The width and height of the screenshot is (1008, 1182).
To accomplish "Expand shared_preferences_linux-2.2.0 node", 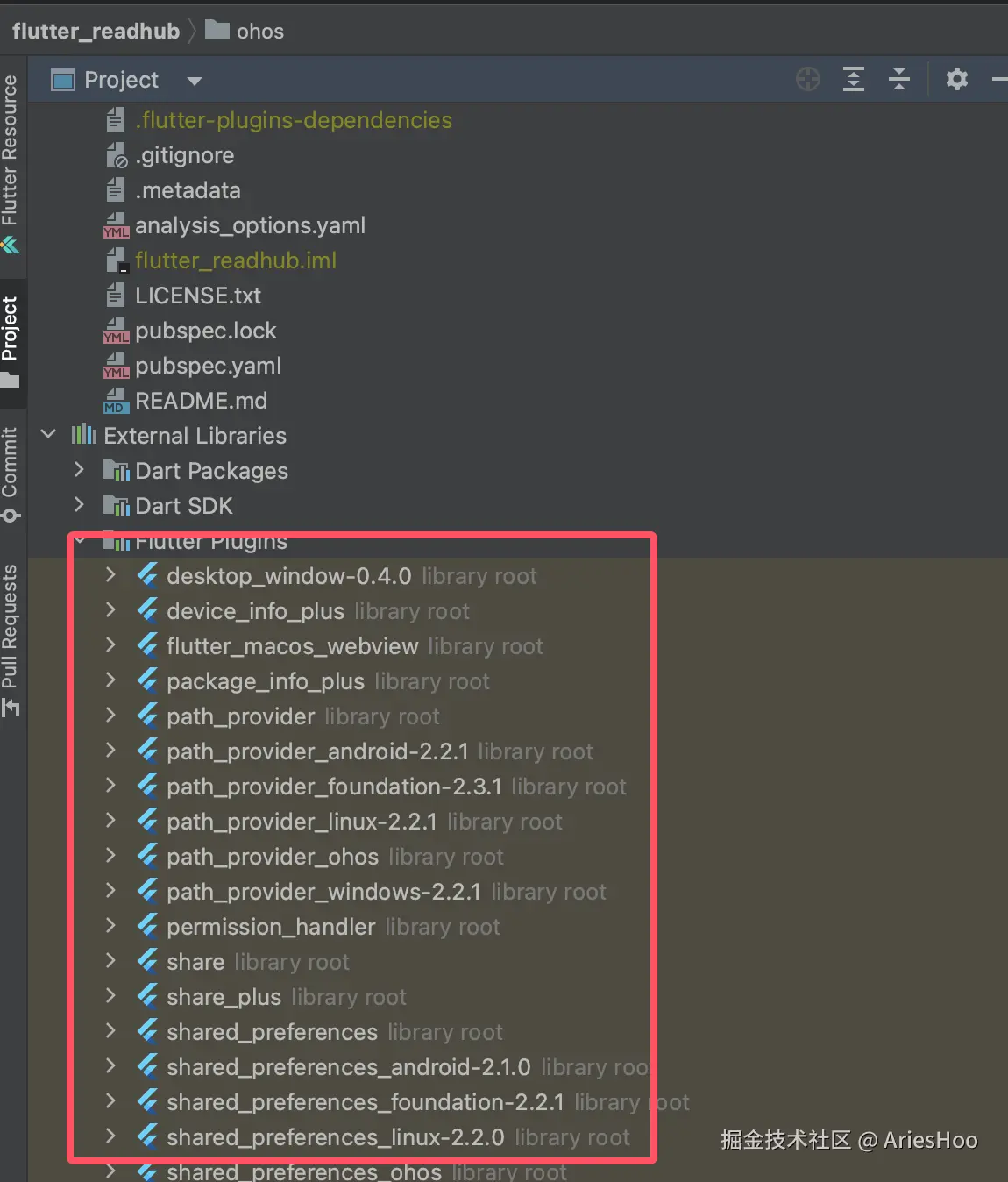I will click(x=110, y=1136).
